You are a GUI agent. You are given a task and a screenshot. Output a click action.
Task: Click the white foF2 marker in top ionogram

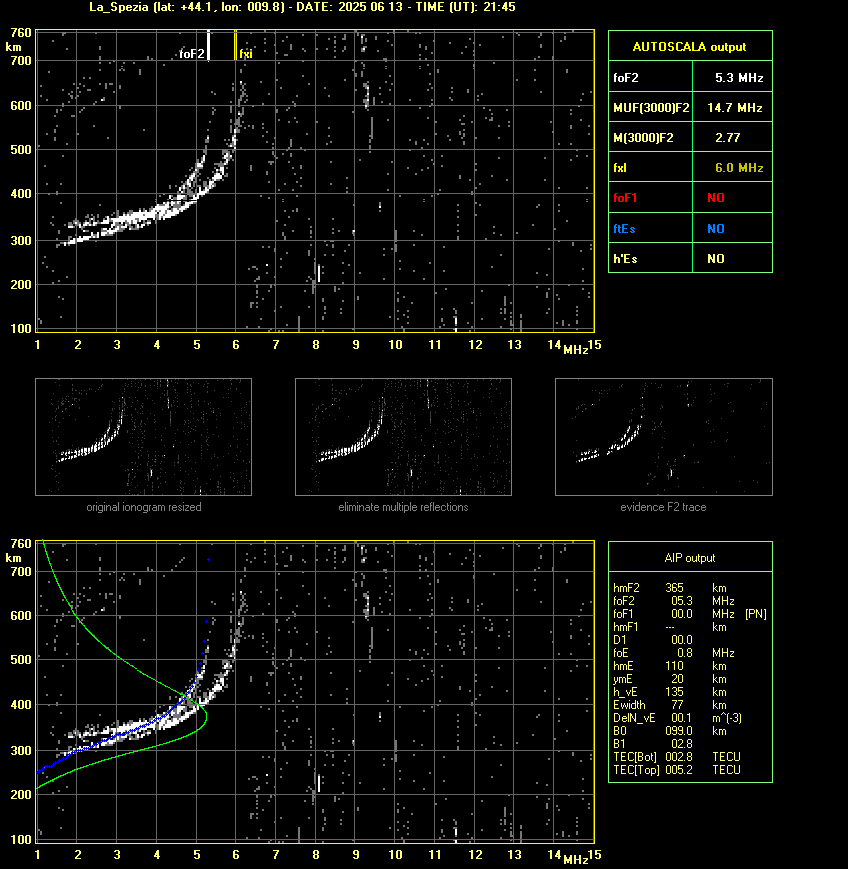click(208, 45)
